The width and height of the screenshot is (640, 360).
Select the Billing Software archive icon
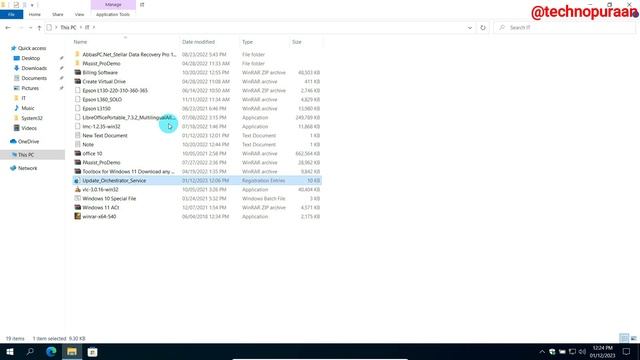coord(78,72)
